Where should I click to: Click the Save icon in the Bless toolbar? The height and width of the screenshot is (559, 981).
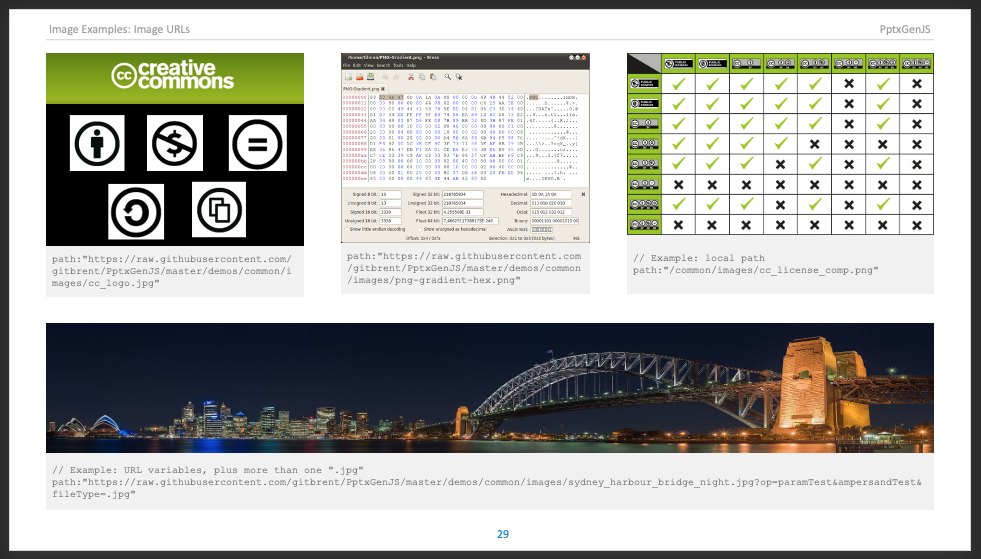(x=370, y=76)
